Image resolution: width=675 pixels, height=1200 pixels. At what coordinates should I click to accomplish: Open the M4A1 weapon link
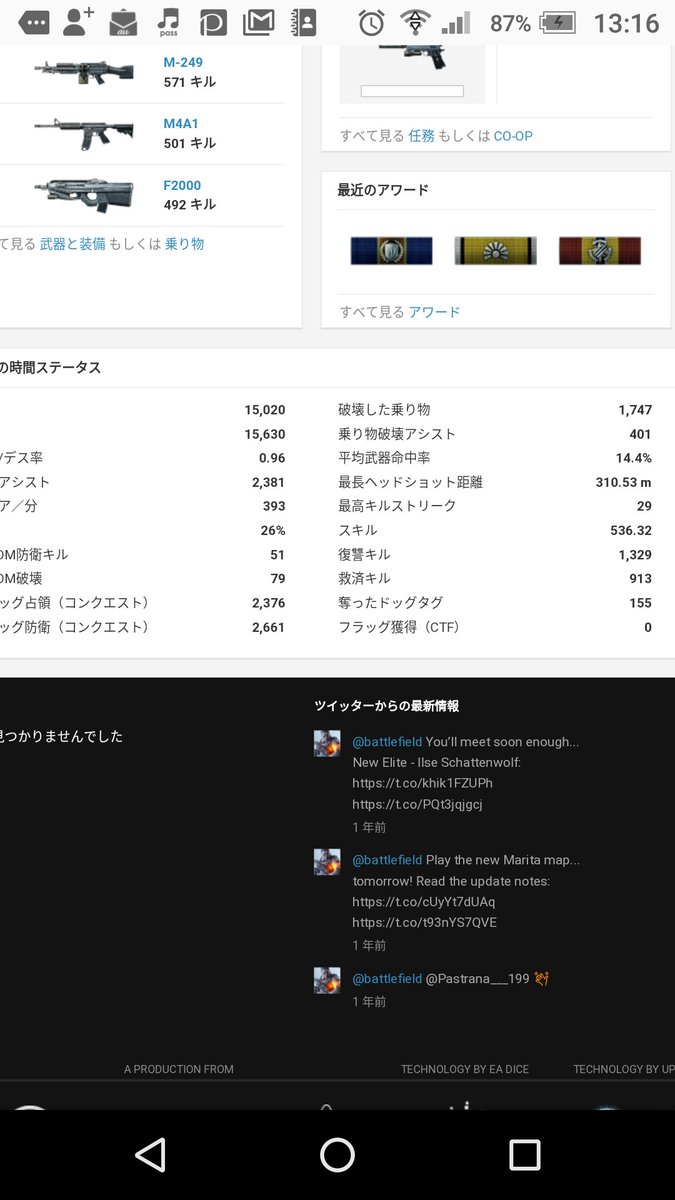(182, 124)
